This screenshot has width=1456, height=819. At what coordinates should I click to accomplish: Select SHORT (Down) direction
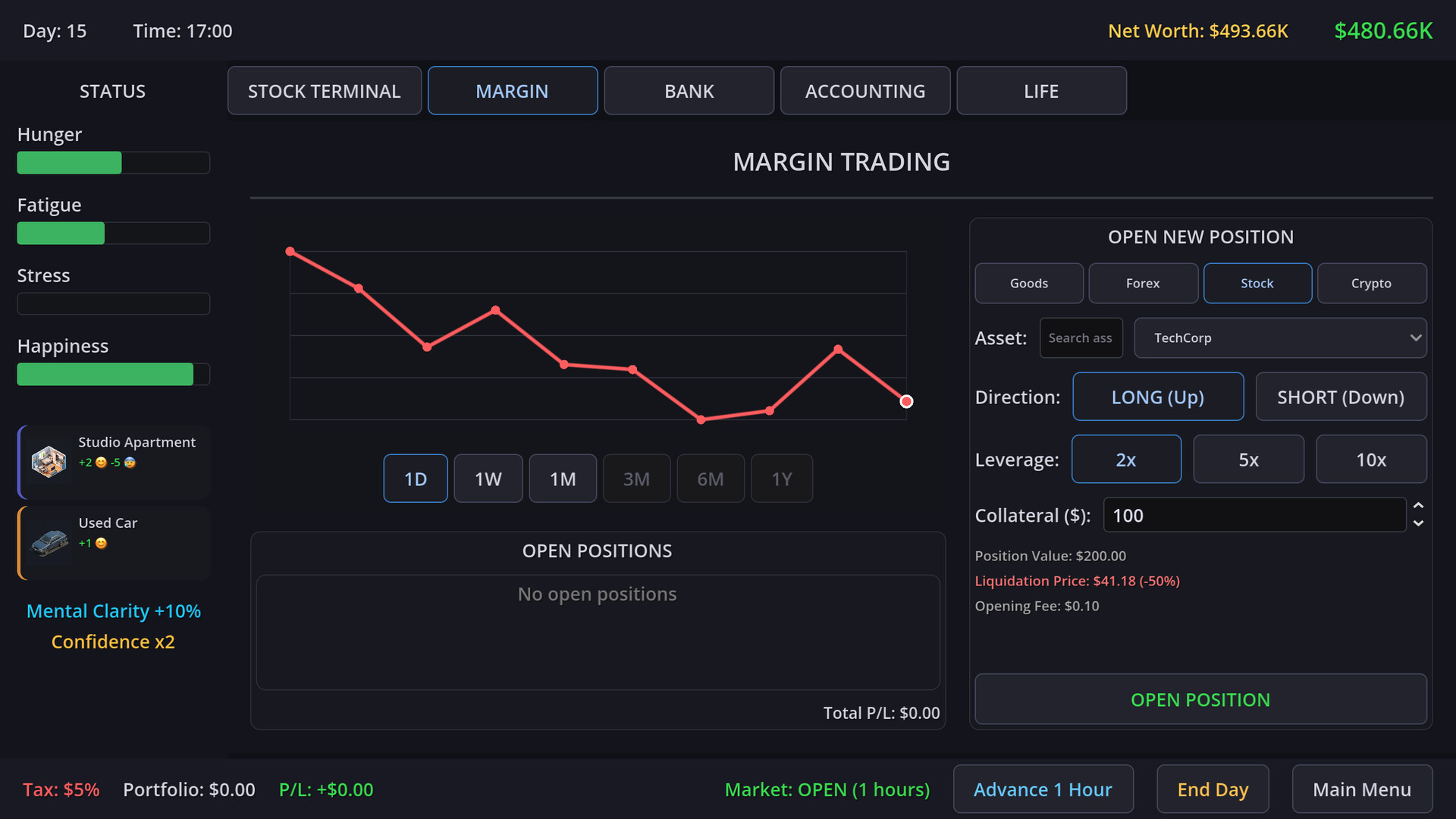pyautogui.click(x=1340, y=397)
